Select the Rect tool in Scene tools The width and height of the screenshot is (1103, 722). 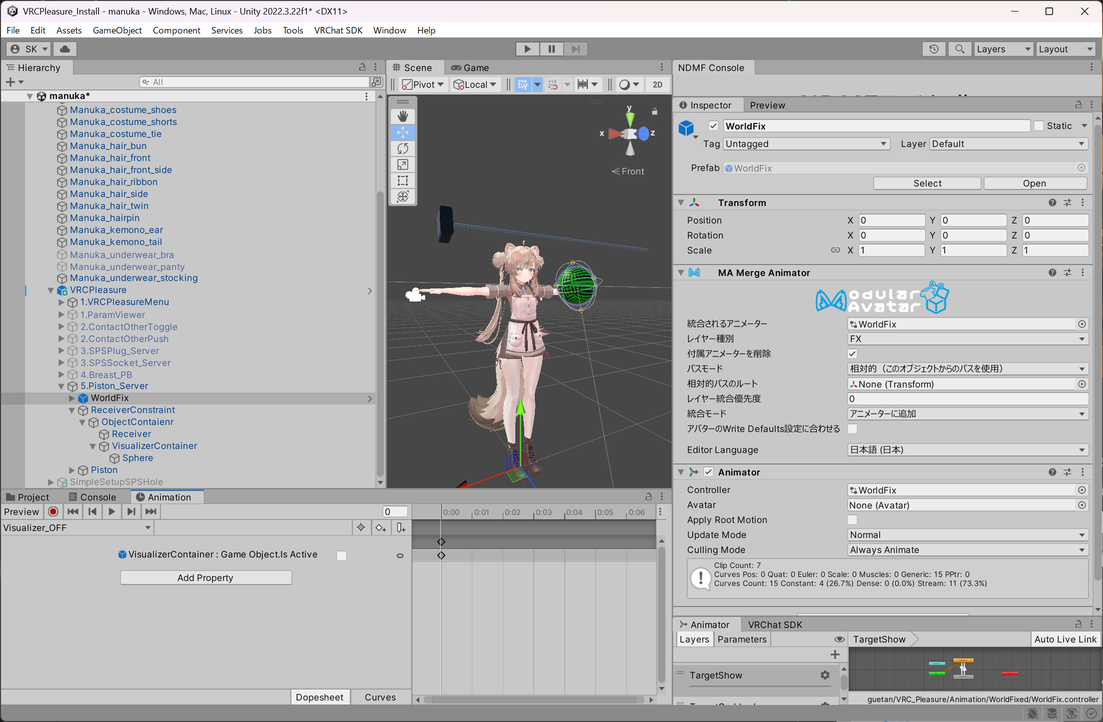402,181
